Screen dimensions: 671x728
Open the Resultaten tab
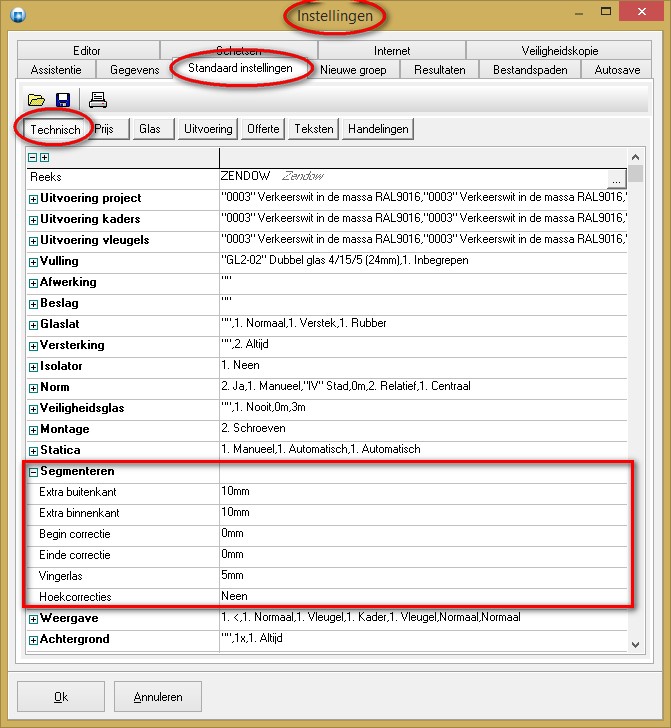pyautogui.click(x=439, y=70)
